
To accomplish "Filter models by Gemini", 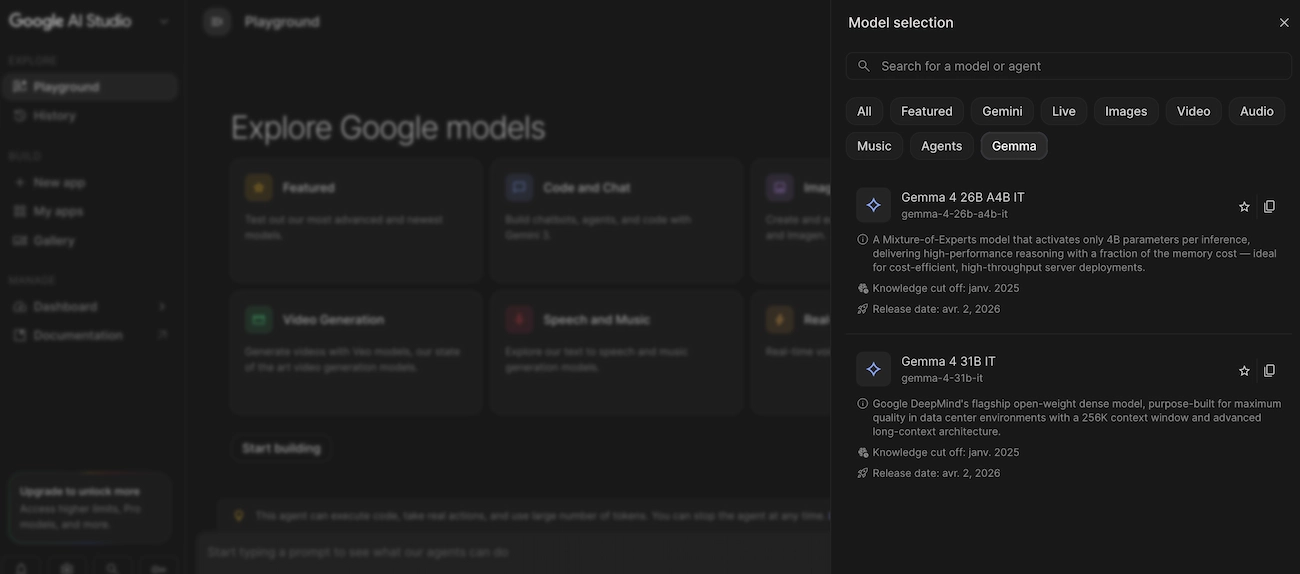I will [1002, 111].
